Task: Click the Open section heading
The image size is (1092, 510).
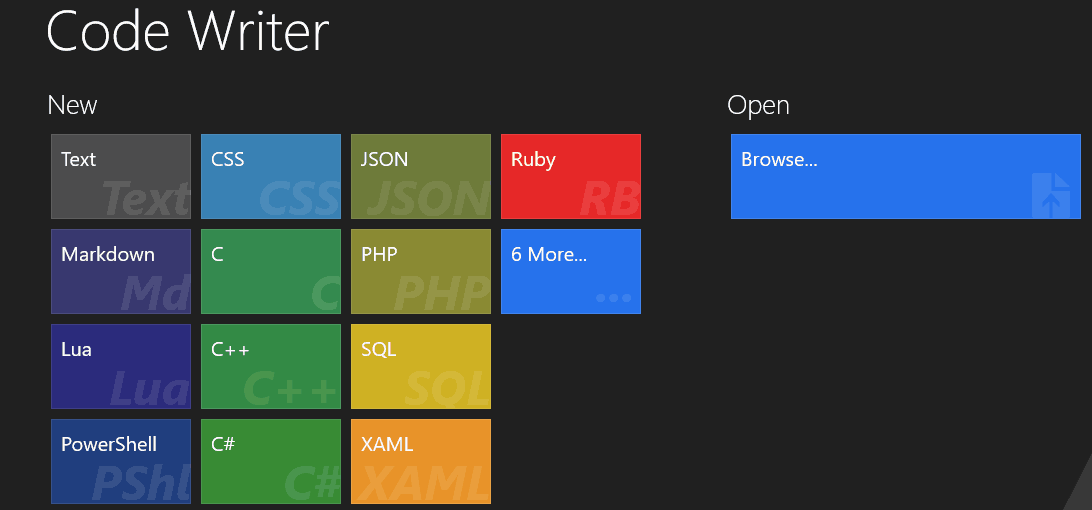Action: (758, 105)
